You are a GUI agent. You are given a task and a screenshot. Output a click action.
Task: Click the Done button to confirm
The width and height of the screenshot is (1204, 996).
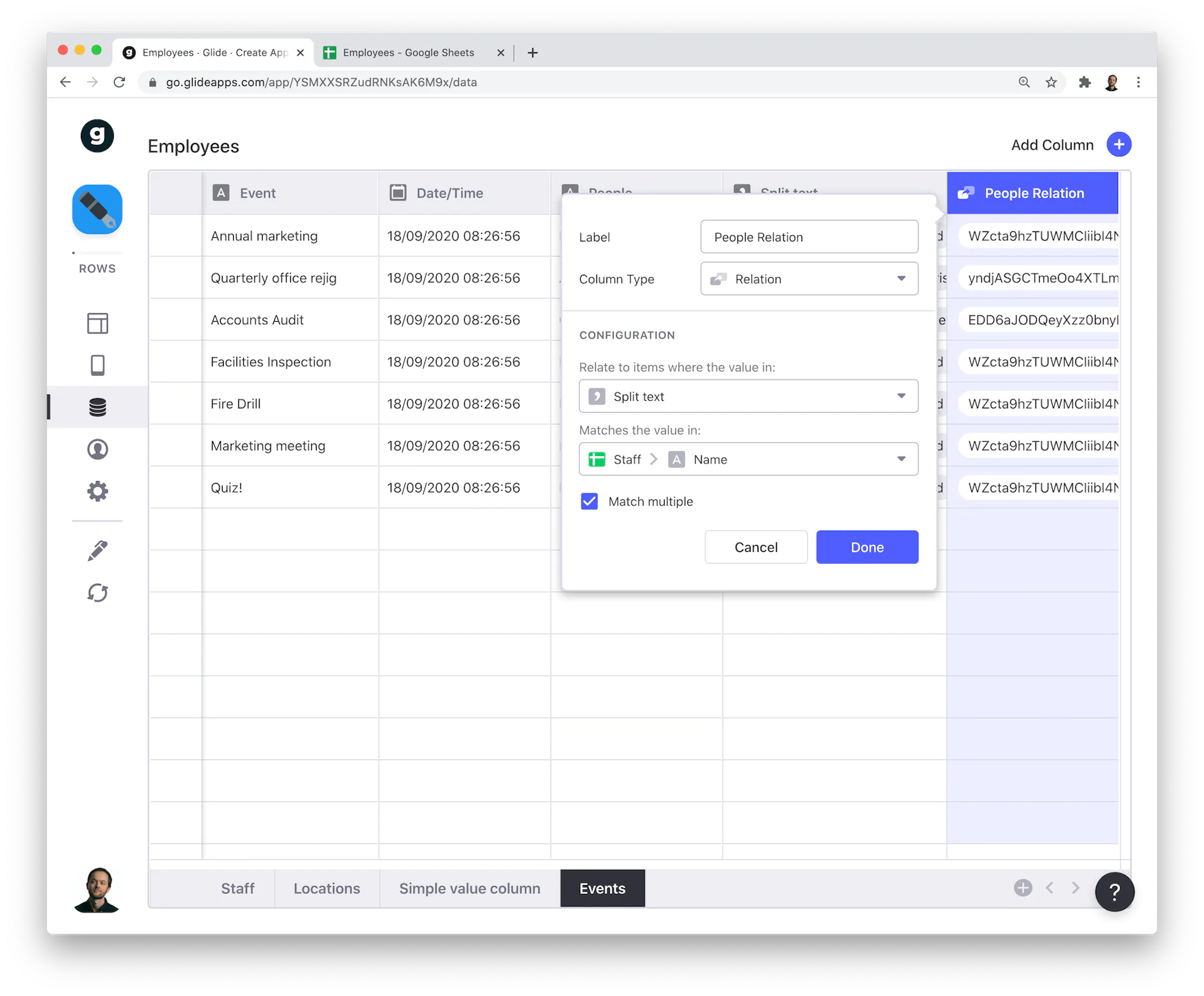tap(867, 546)
